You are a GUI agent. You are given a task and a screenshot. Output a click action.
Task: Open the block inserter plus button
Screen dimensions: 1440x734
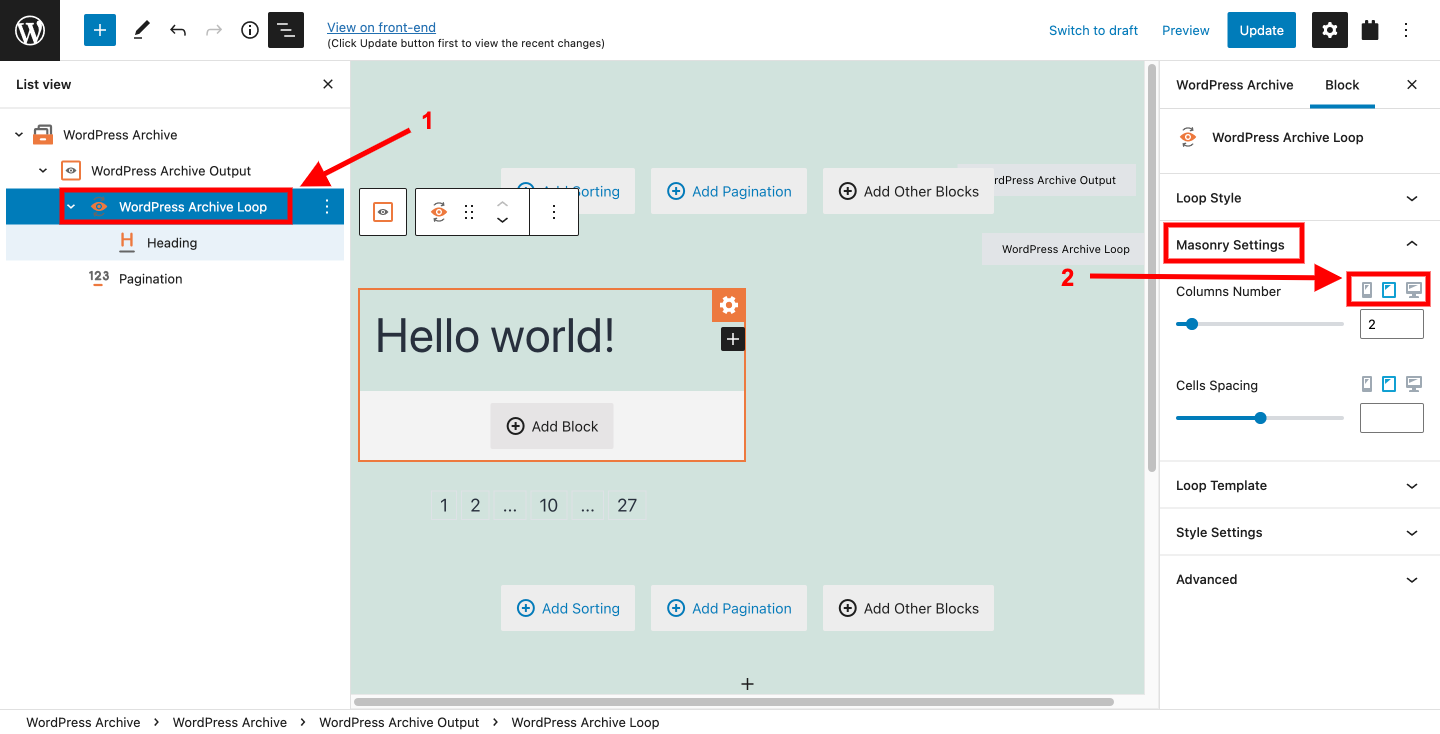click(x=100, y=30)
